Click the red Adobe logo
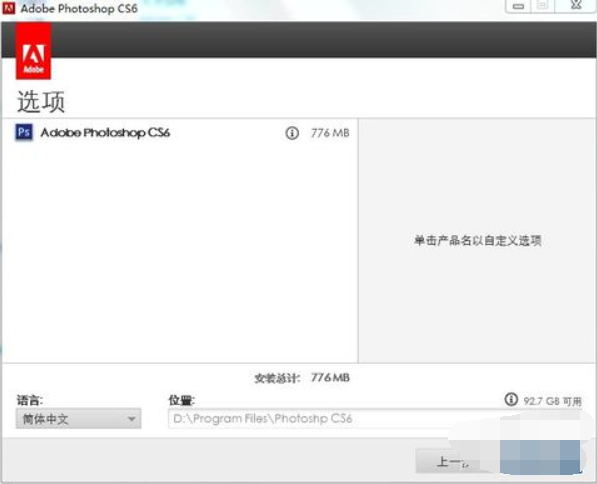 point(34,51)
